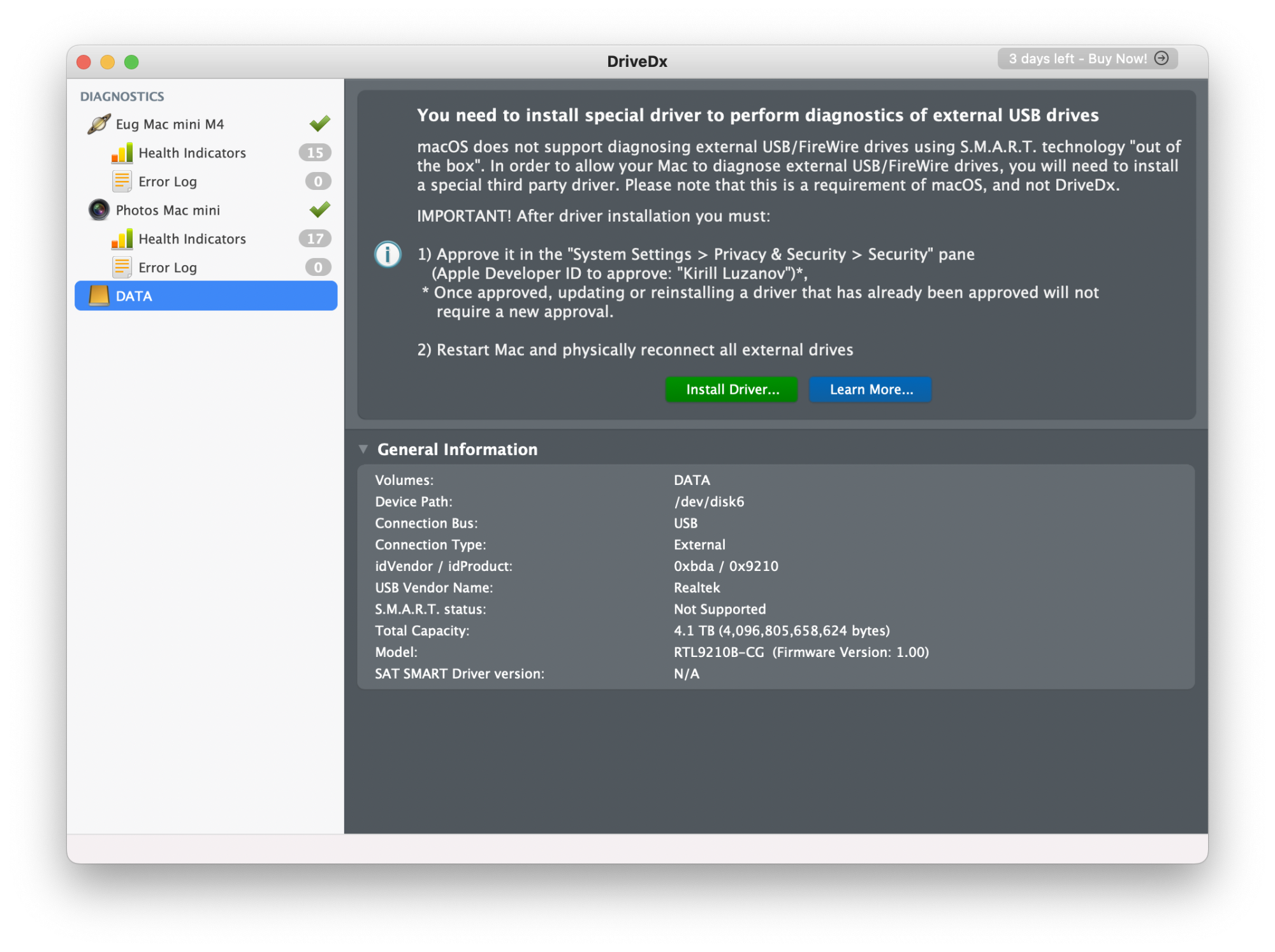
Task: Click the arrow icon in Buy Now banner
Action: point(1162,59)
